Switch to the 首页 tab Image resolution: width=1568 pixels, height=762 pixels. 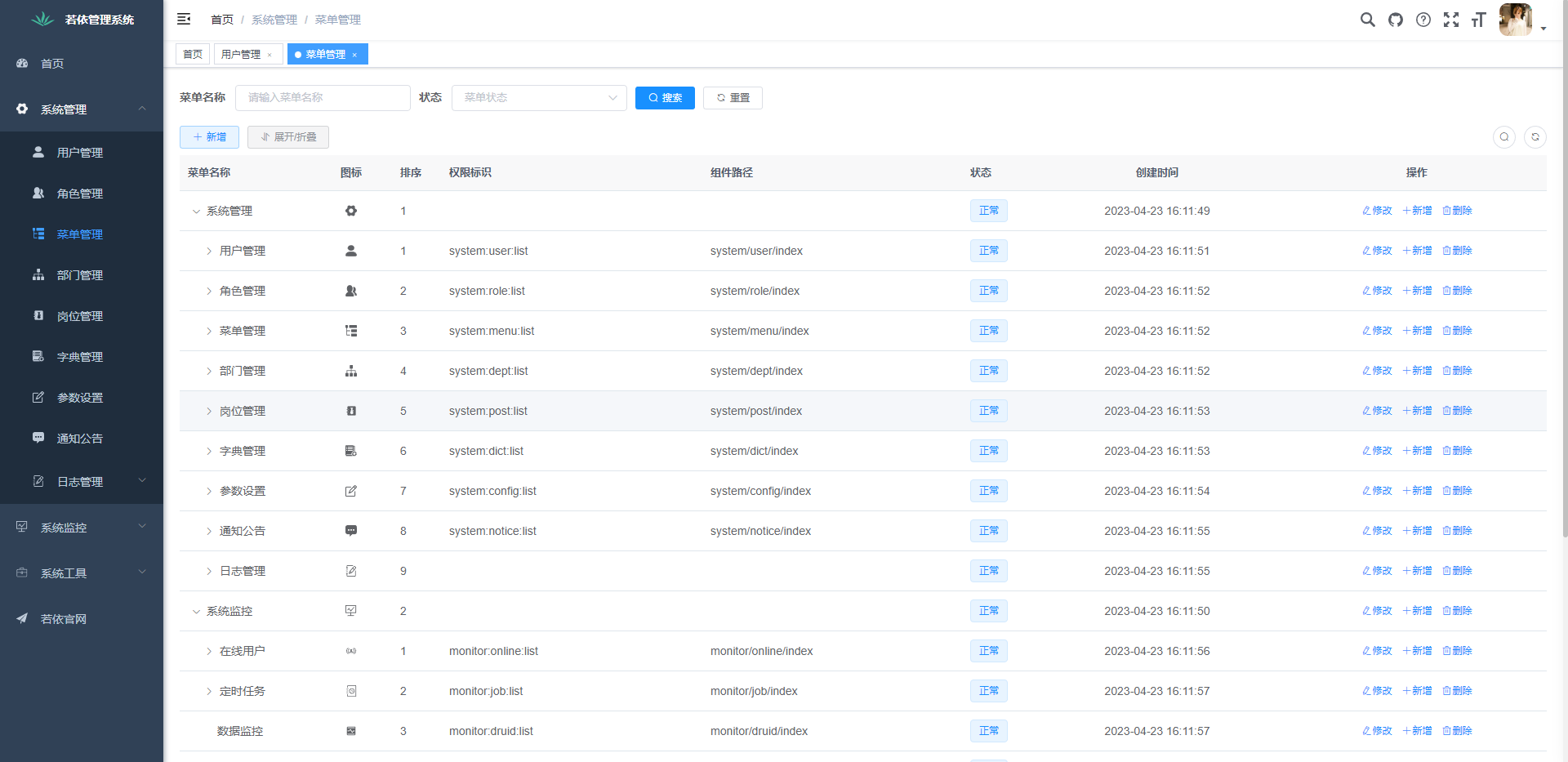[193, 54]
